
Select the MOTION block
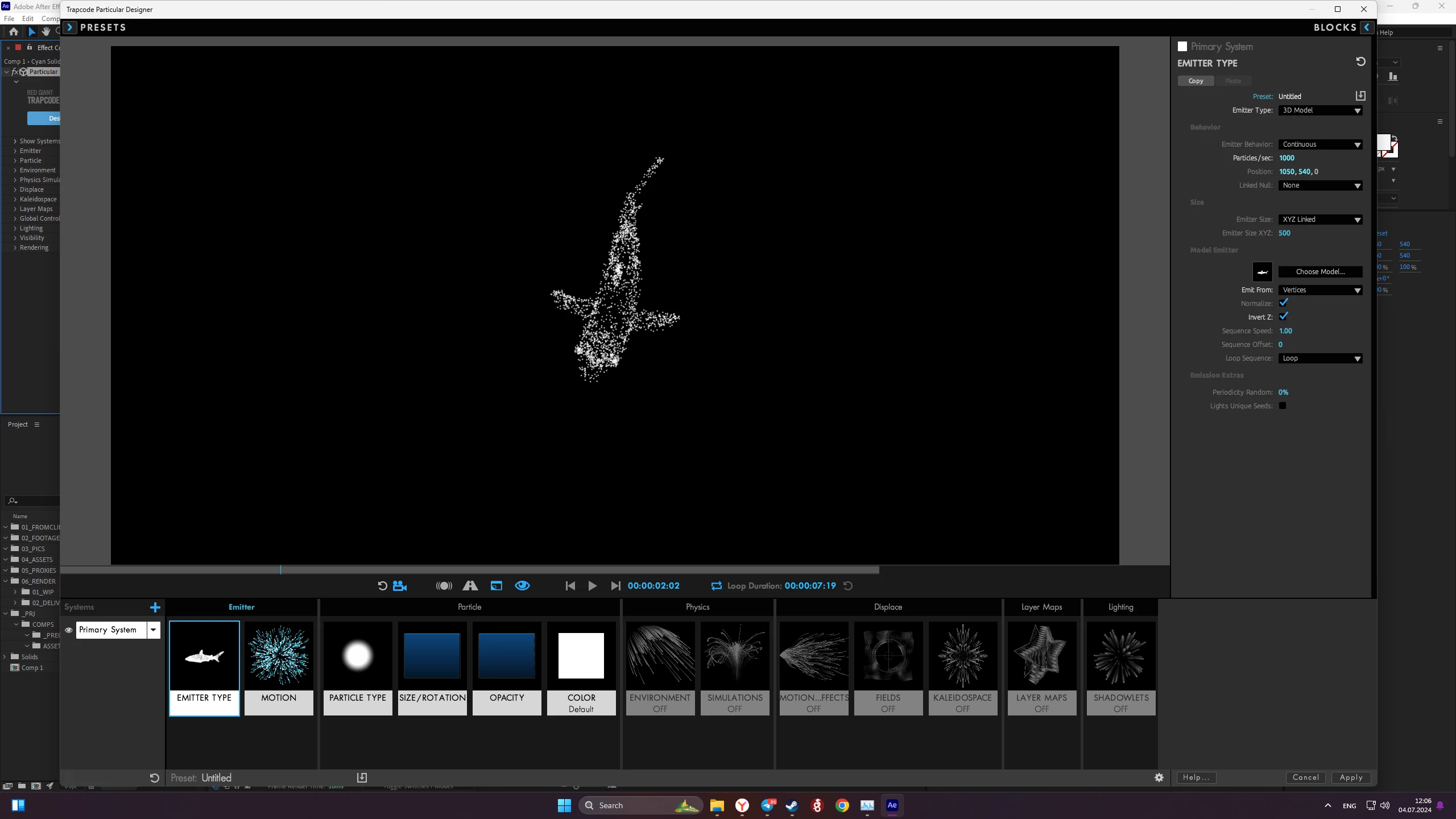point(279,668)
